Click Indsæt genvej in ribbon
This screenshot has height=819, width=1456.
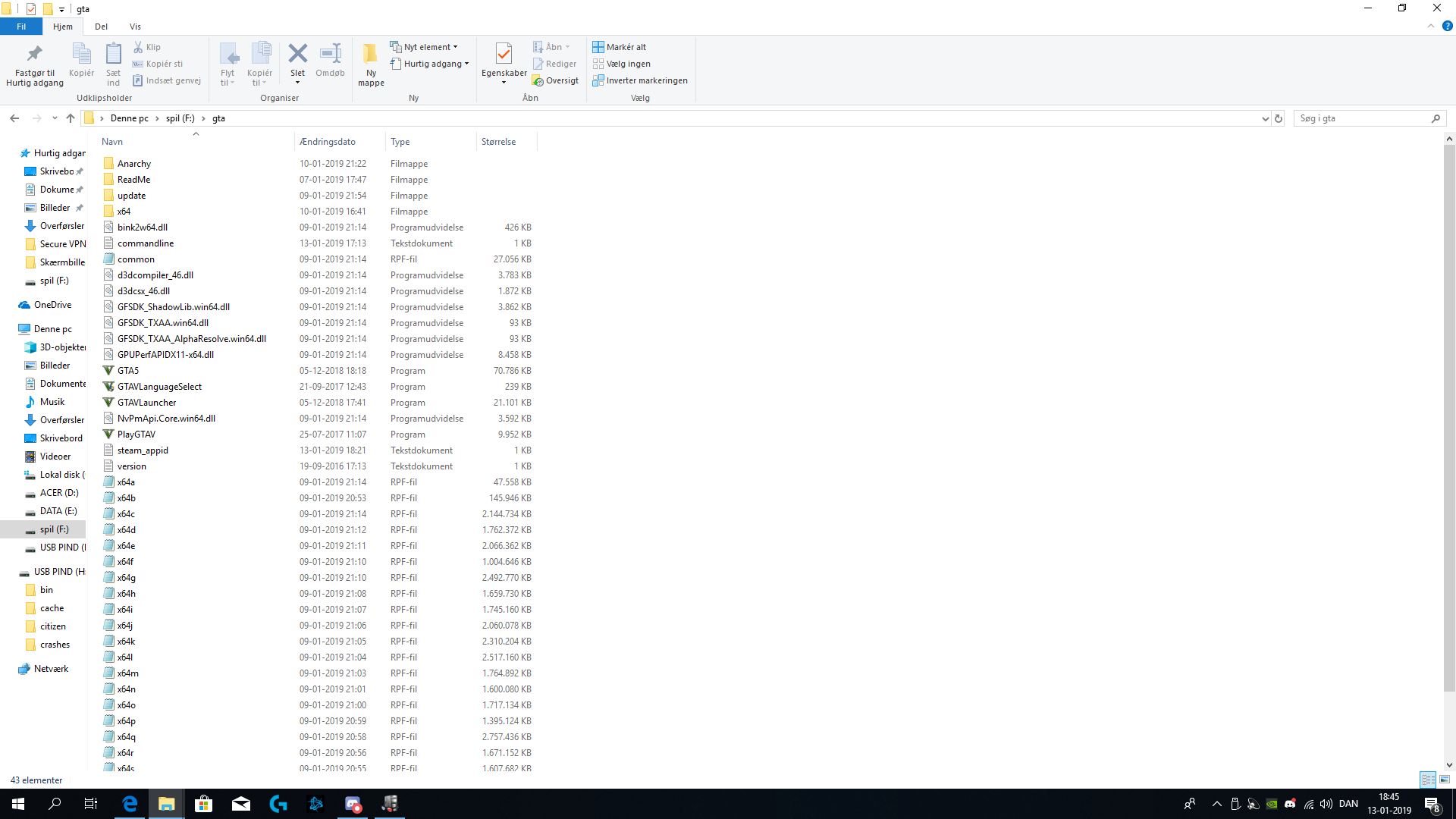pos(167,80)
